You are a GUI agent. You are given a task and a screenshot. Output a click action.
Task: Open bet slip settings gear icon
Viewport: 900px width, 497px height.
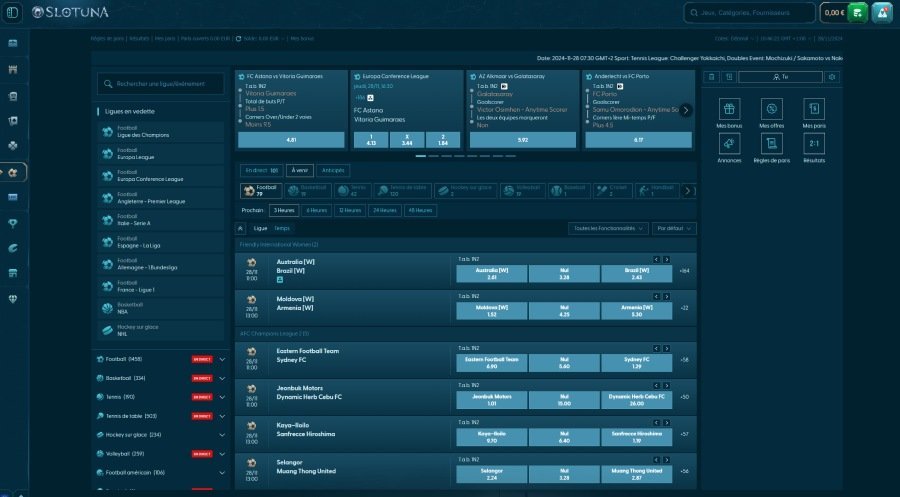click(x=832, y=77)
